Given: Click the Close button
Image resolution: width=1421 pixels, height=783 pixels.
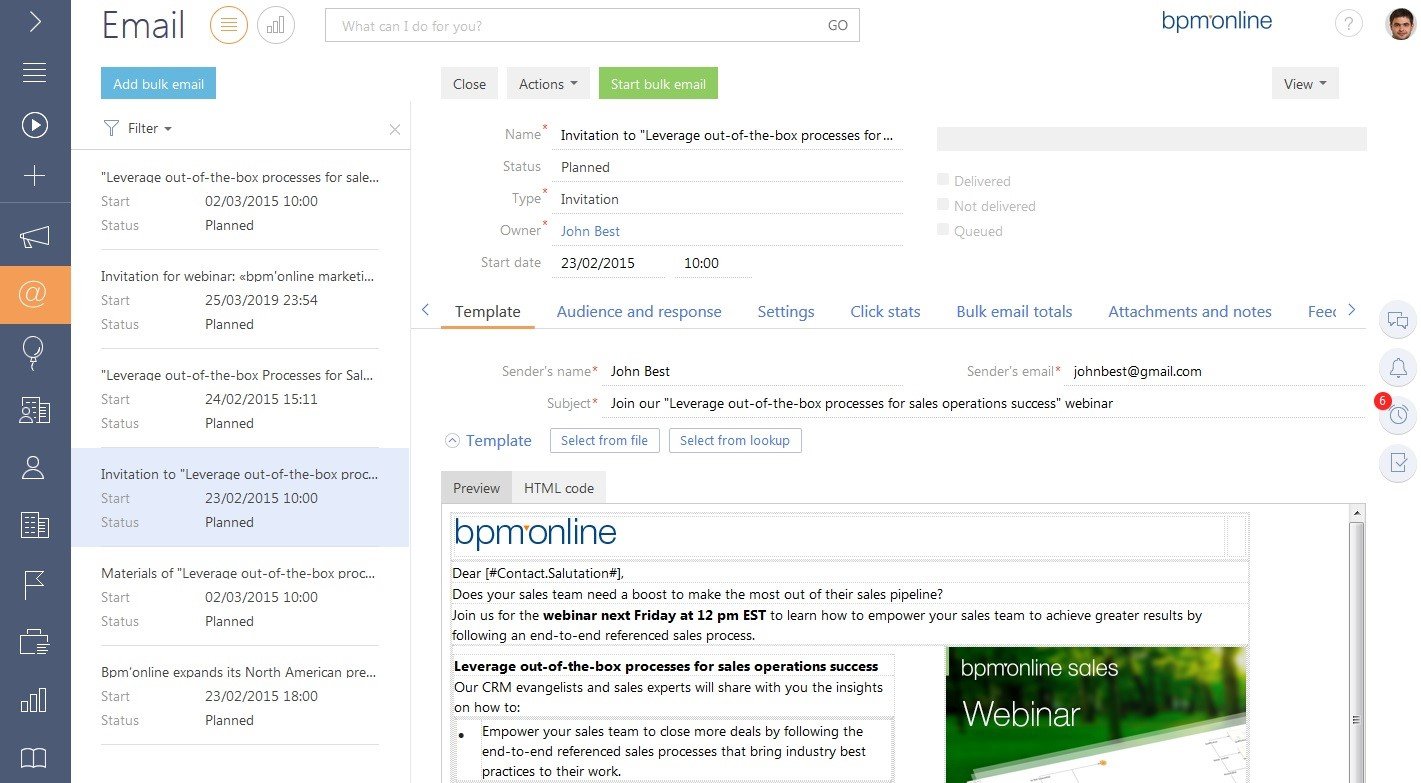Looking at the screenshot, I should point(469,84).
